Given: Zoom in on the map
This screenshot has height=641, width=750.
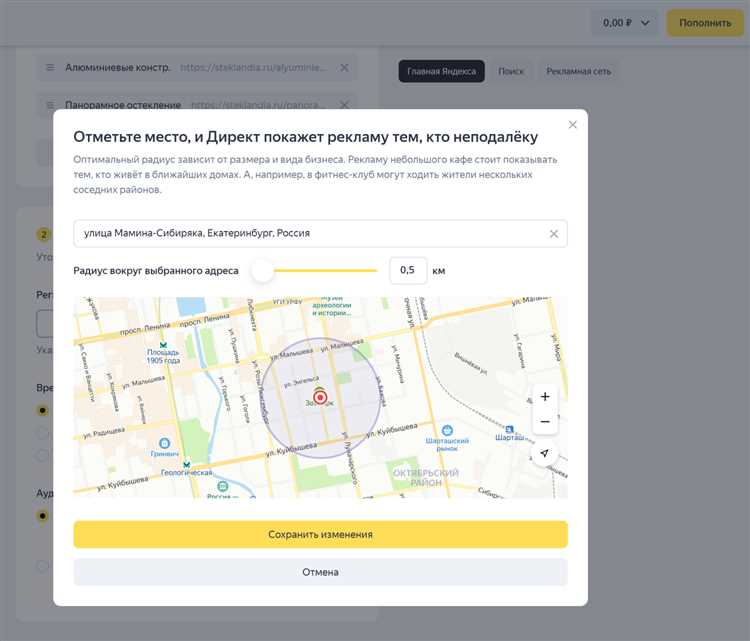Looking at the screenshot, I should (545, 397).
